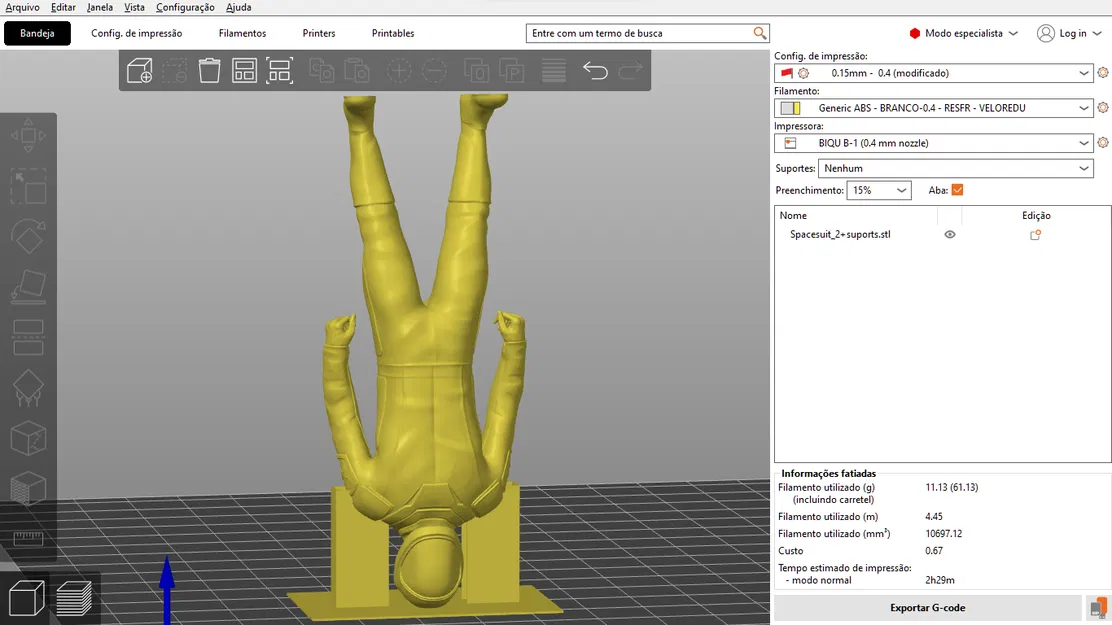
Task: Open print settings gear beside Config. de impressão
Action: click(x=1103, y=72)
